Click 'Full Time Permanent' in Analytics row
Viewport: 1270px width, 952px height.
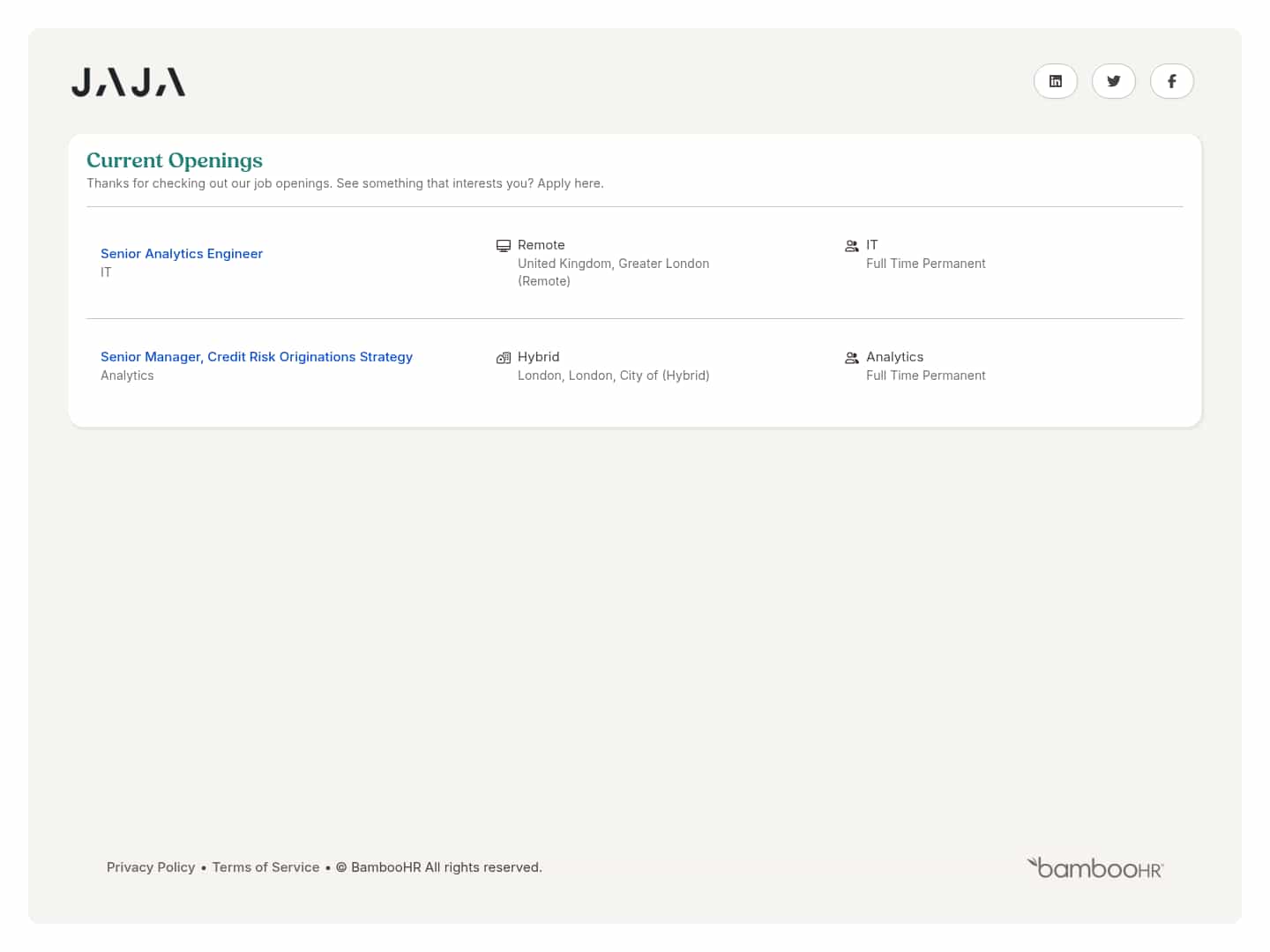tap(926, 376)
